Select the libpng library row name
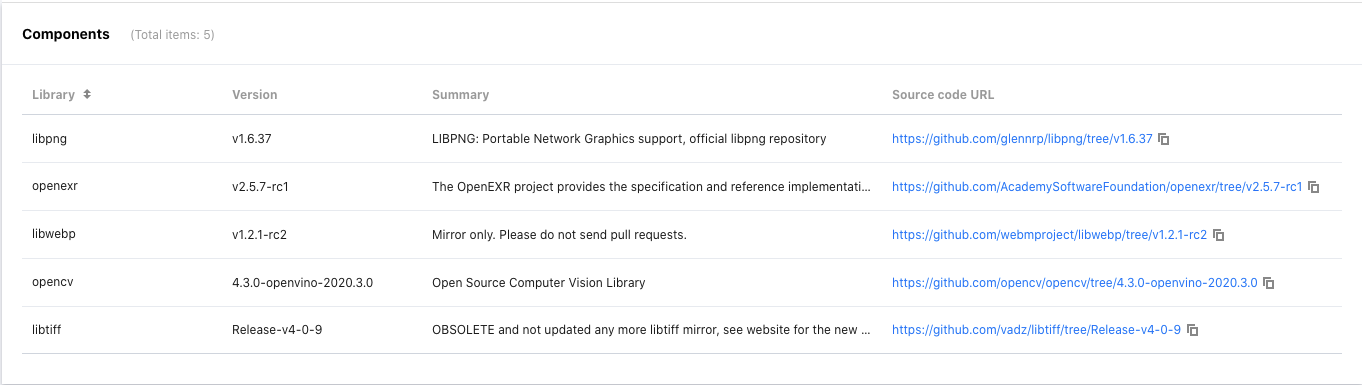This screenshot has height=385, width=1362. click(x=49, y=139)
